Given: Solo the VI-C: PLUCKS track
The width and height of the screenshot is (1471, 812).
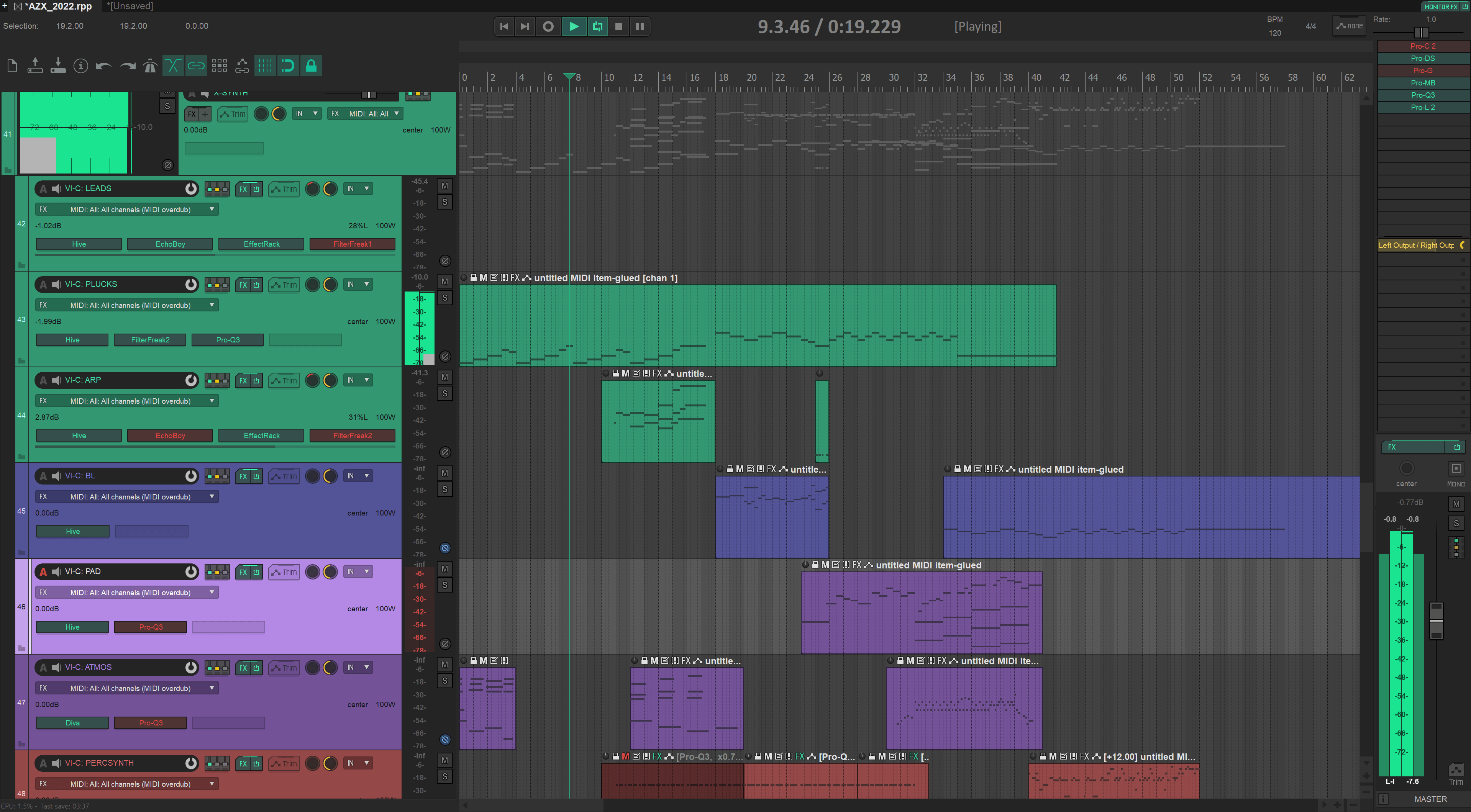Looking at the screenshot, I should tap(445, 298).
